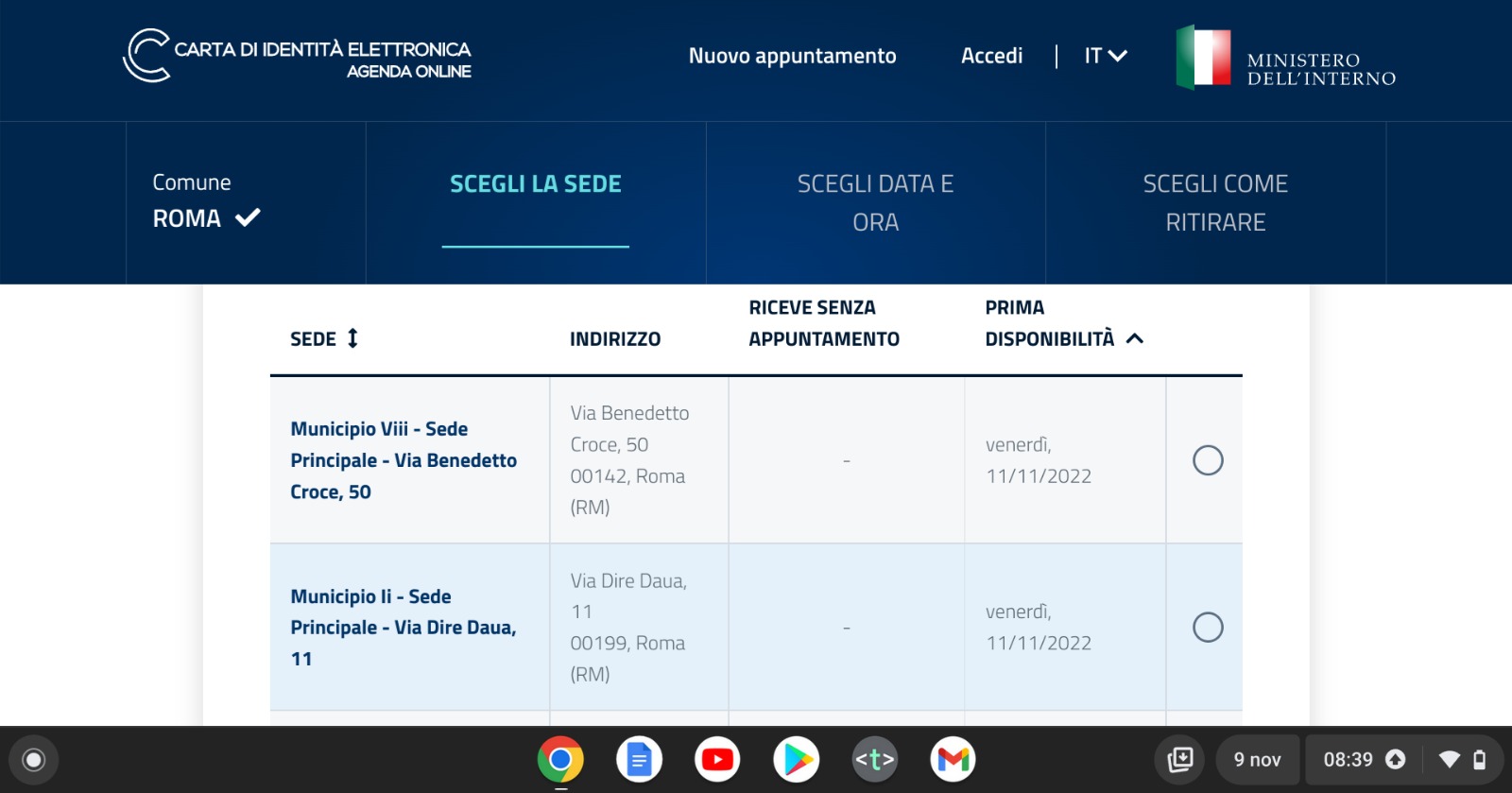The image size is (1512, 793).
Task: Open Play Store from the shelf
Action: (x=797, y=759)
